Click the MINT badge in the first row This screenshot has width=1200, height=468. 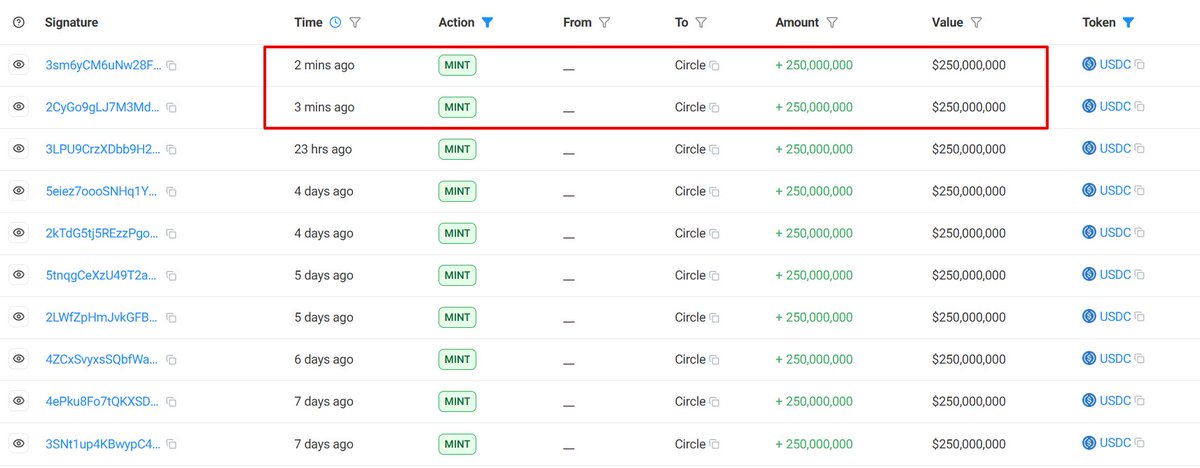[x=457, y=65]
